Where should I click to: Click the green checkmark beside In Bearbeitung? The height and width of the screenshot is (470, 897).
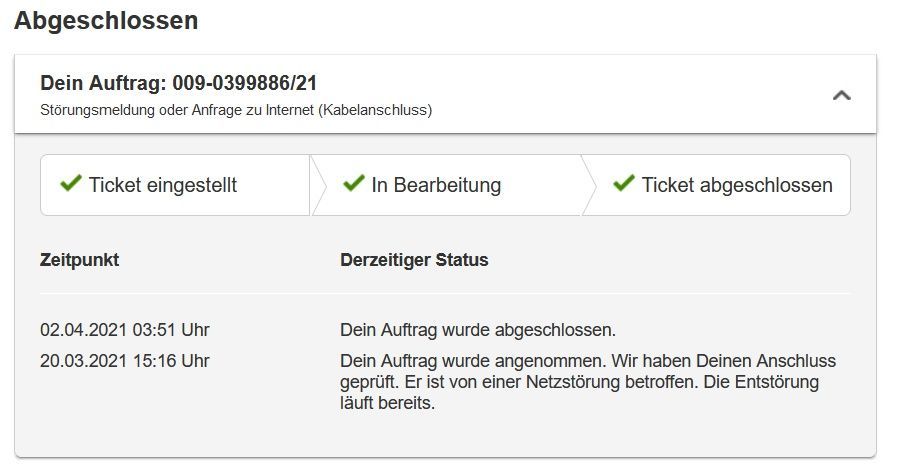point(354,184)
